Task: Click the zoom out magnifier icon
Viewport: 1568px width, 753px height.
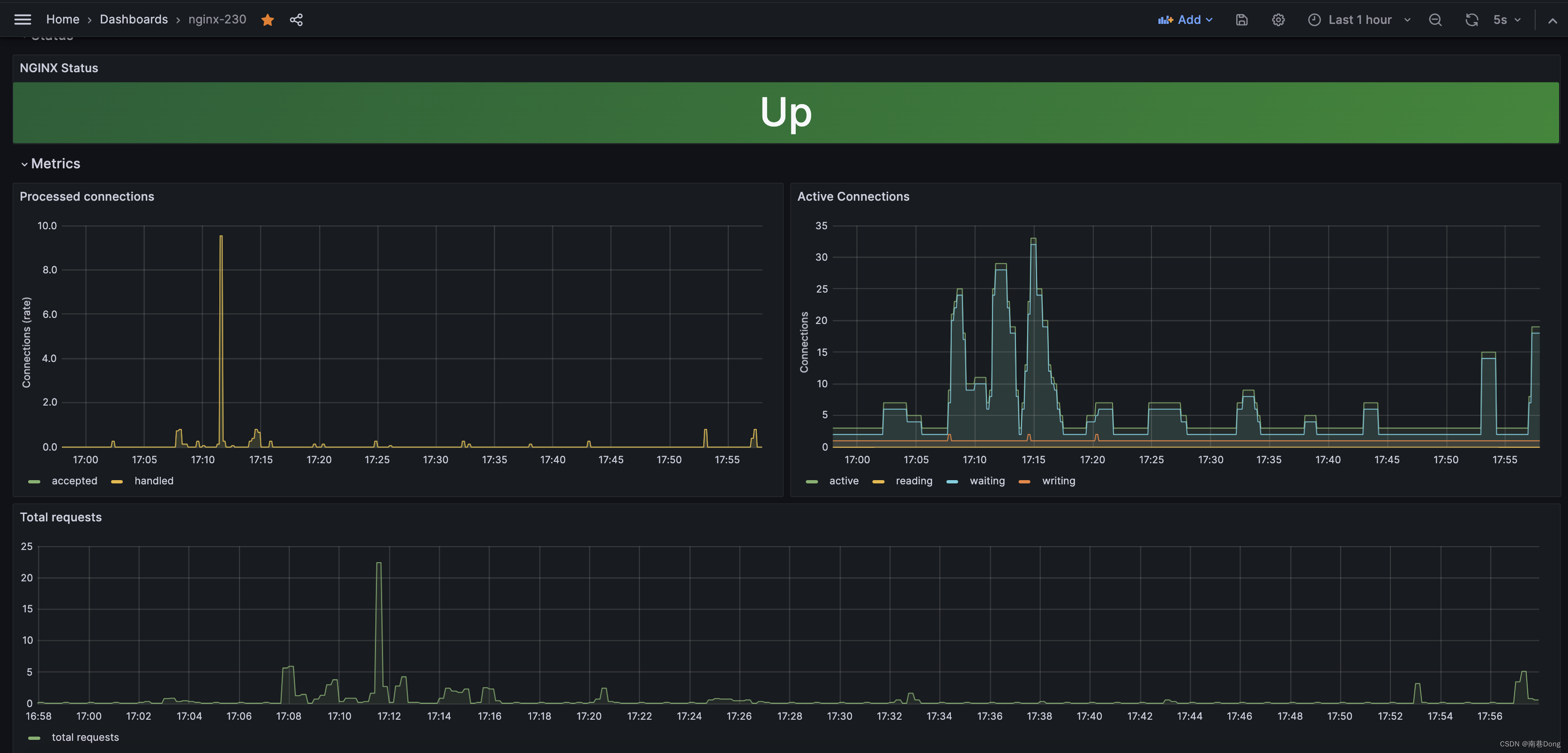Action: [x=1436, y=20]
